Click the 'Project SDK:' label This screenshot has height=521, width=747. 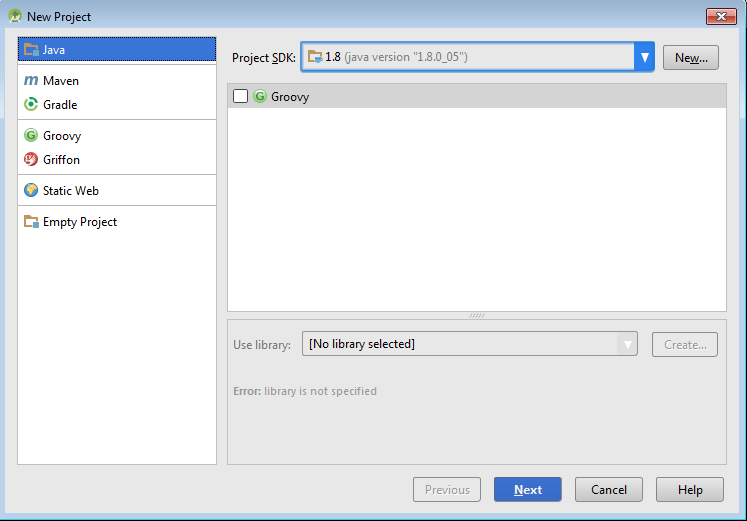[x=263, y=58]
